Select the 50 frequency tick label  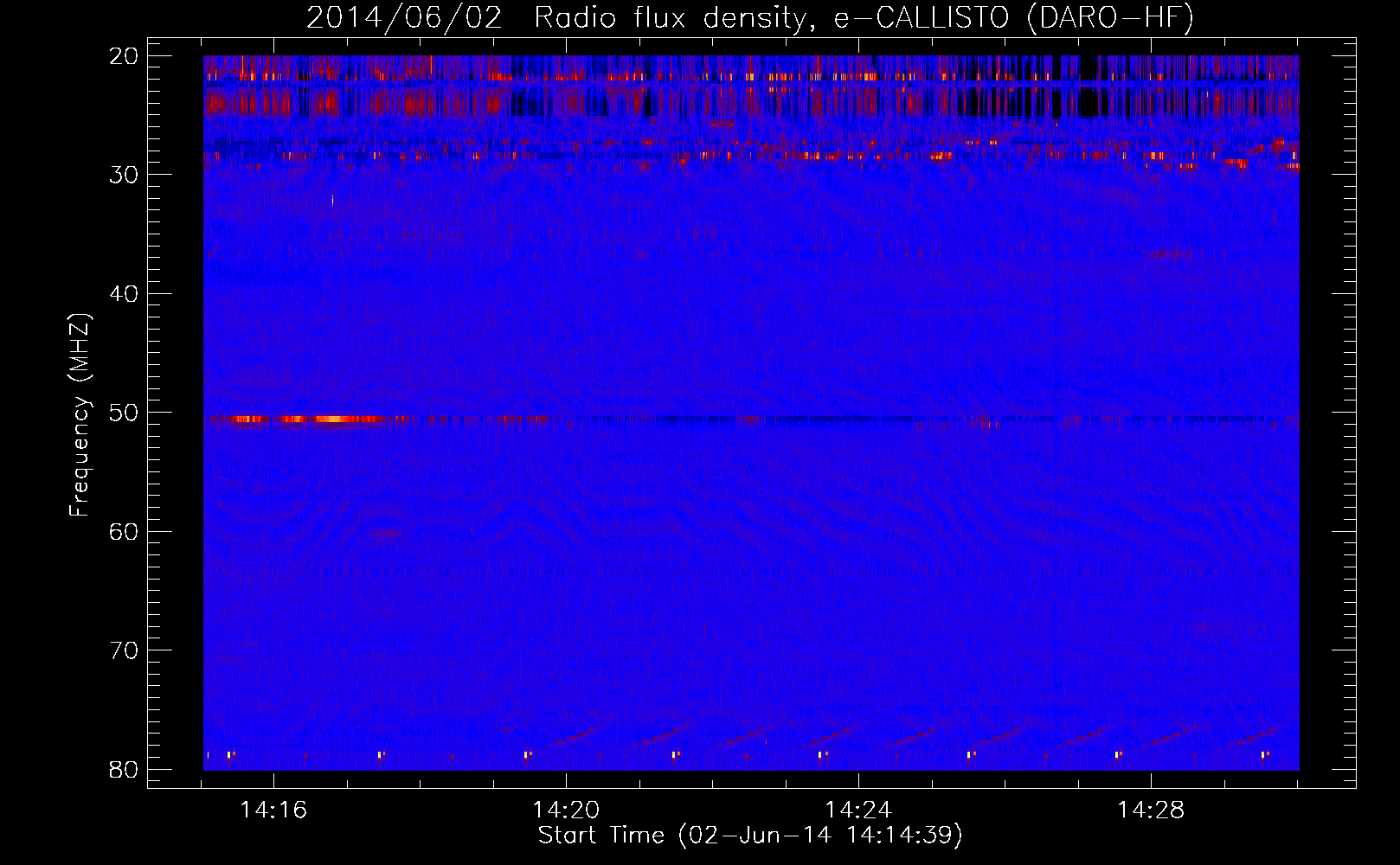pyautogui.click(x=124, y=413)
